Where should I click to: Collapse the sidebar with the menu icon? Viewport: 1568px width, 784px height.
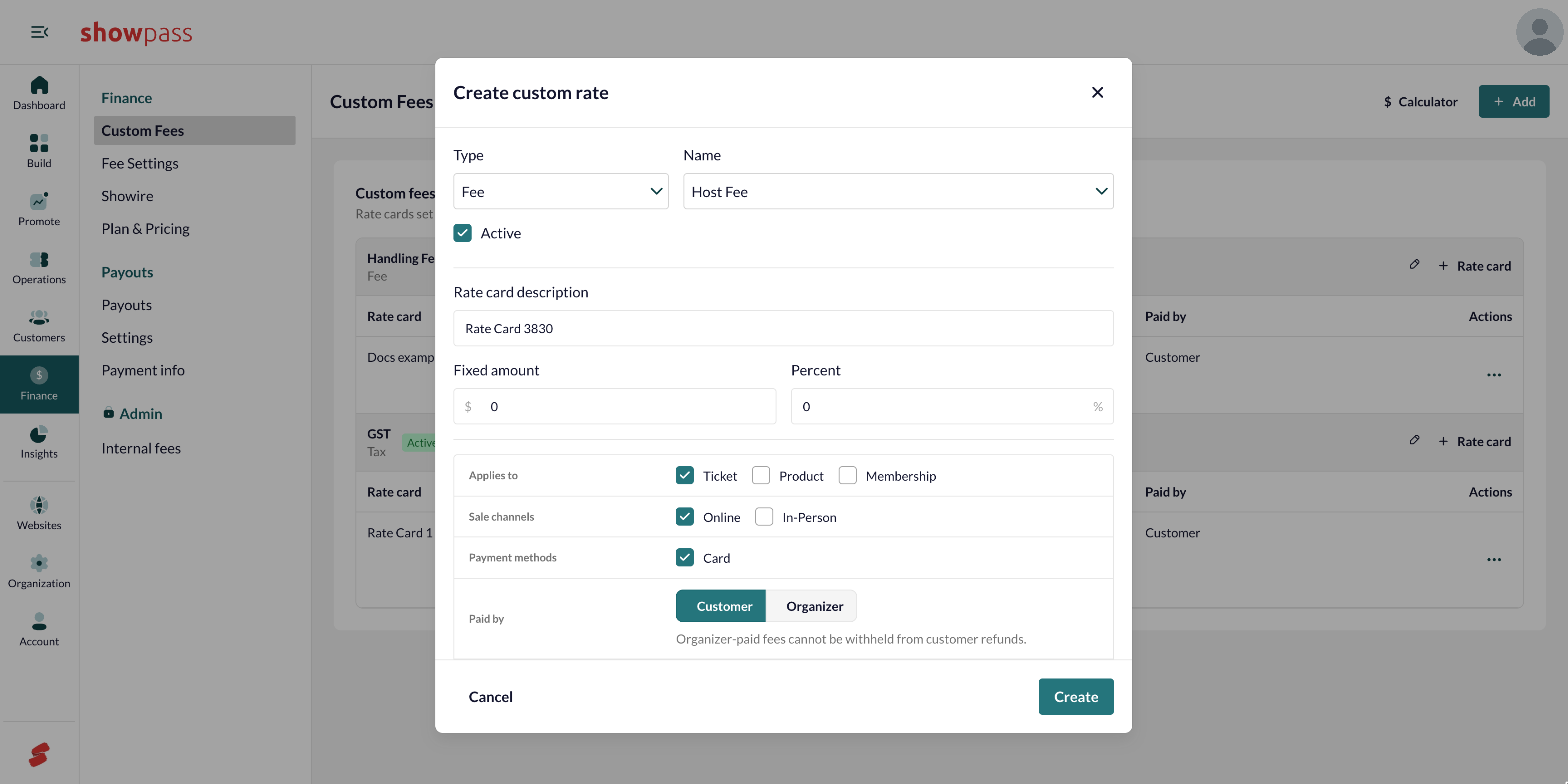point(39,32)
